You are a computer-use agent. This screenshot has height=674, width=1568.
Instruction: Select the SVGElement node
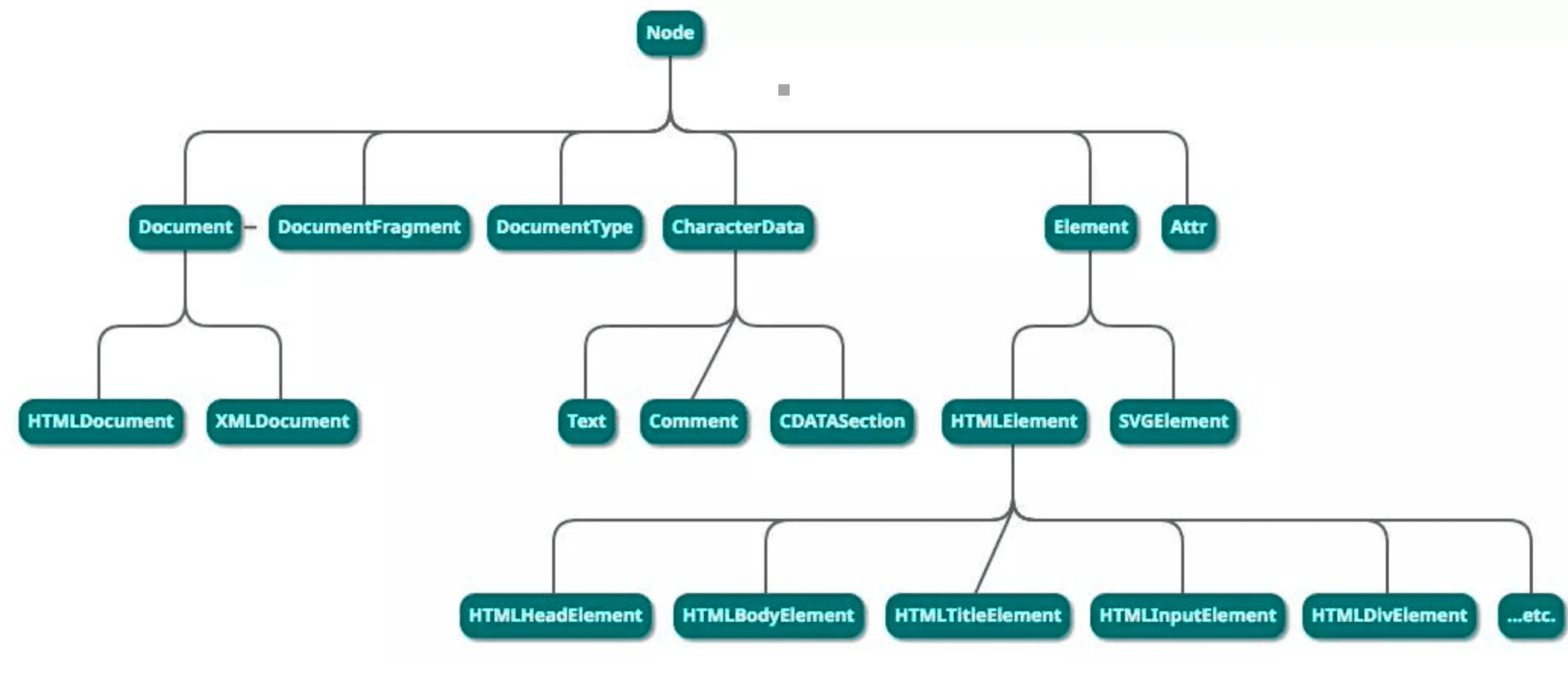[x=1173, y=421]
